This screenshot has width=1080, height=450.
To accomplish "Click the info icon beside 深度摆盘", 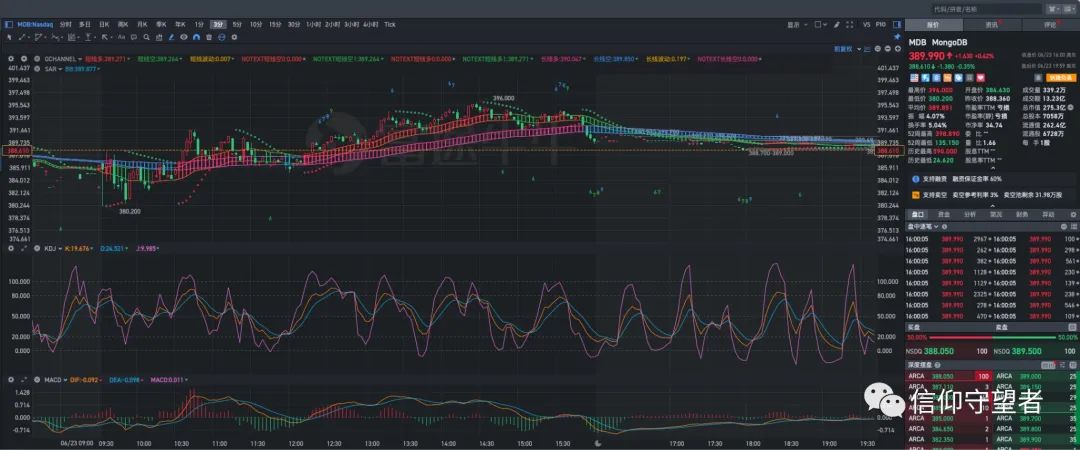I will (937, 365).
